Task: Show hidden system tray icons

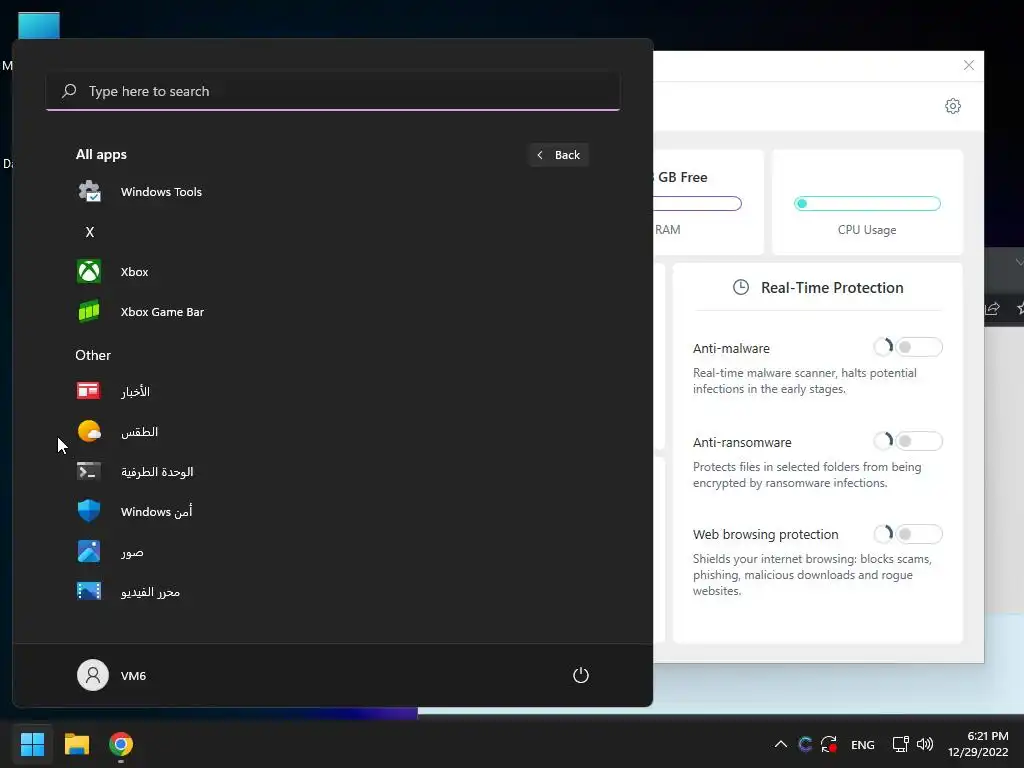Action: [780, 744]
